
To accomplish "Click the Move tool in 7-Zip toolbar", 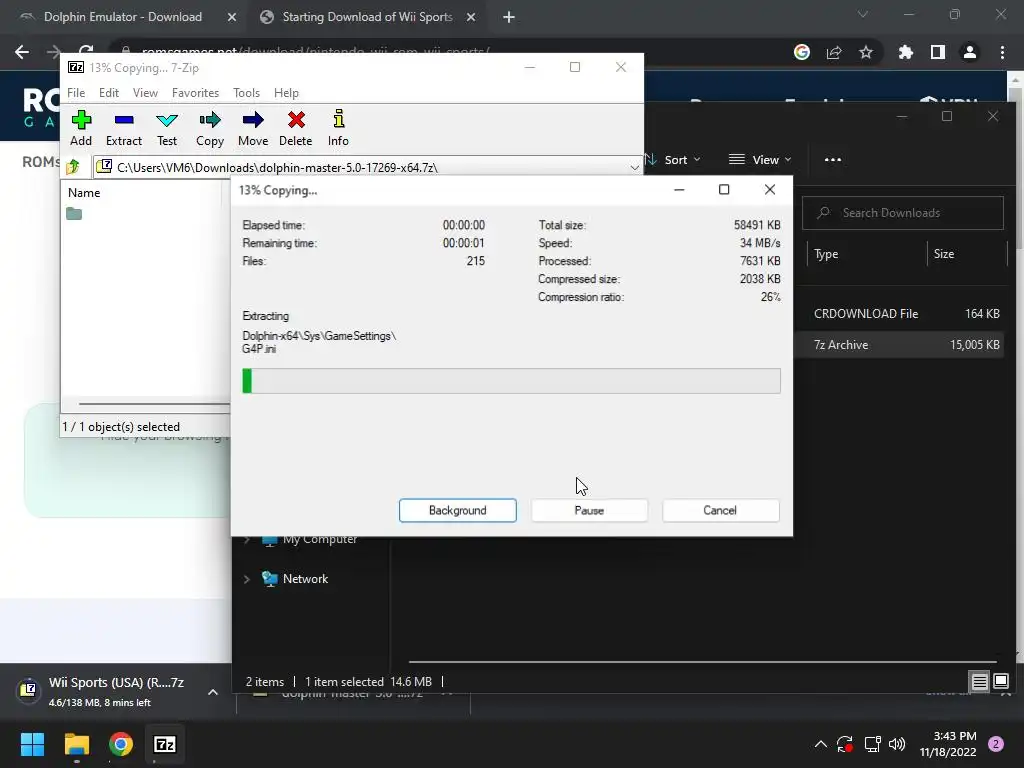I will click(x=253, y=128).
